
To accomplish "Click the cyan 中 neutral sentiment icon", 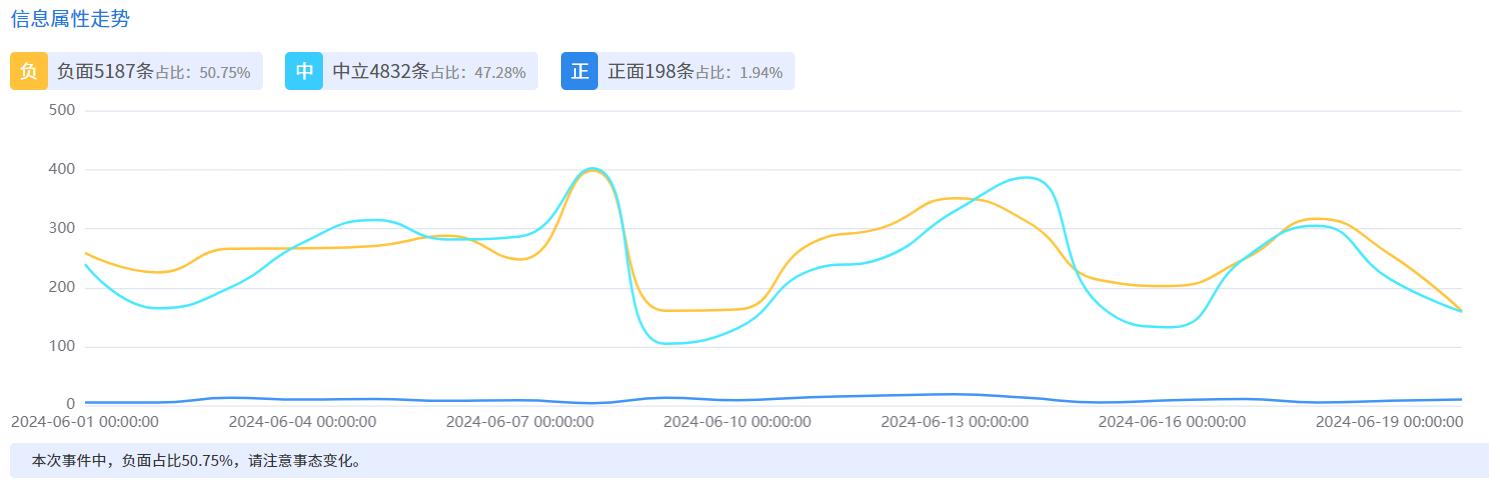I will (x=304, y=71).
